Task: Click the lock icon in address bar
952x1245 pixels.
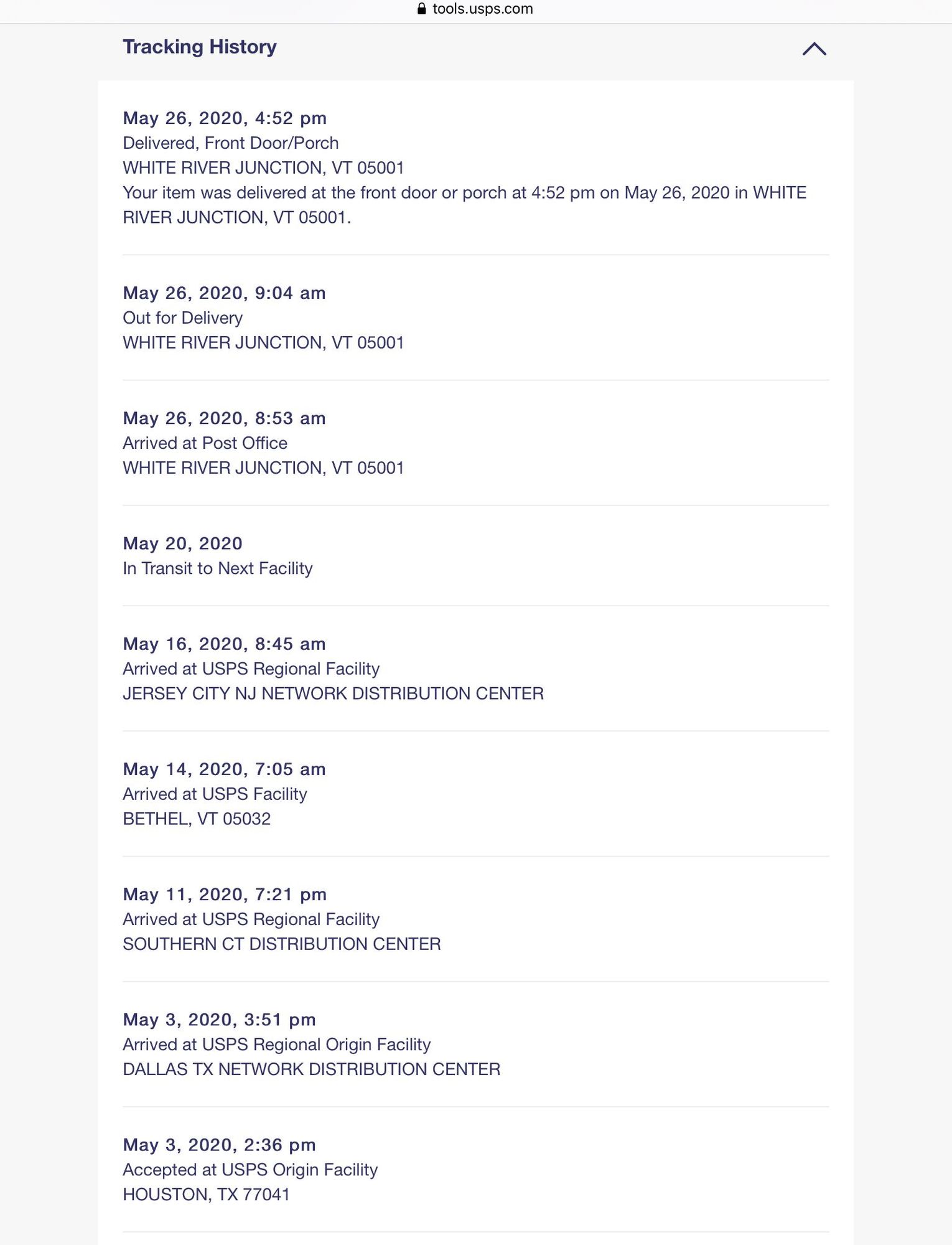Action: [x=421, y=9]
